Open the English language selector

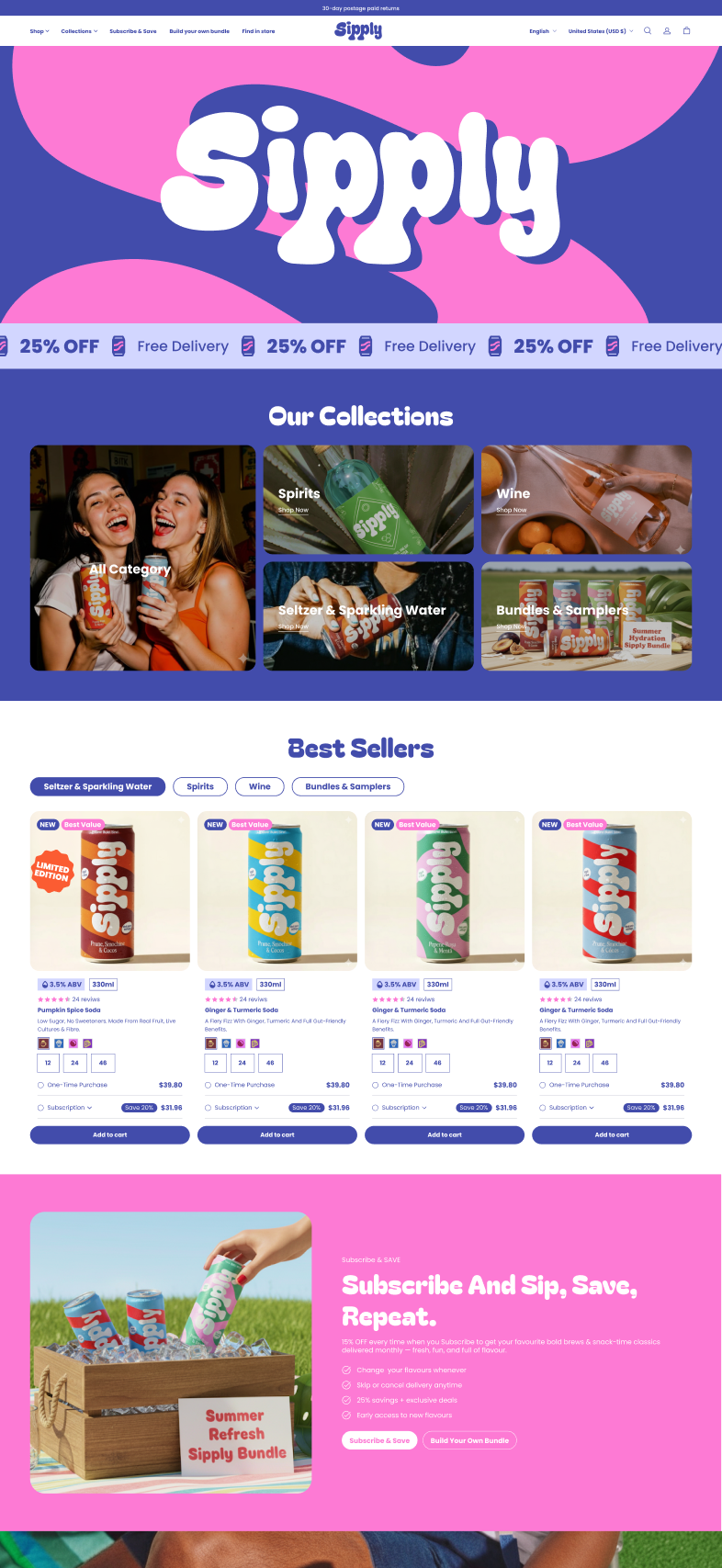coord(543,31)
